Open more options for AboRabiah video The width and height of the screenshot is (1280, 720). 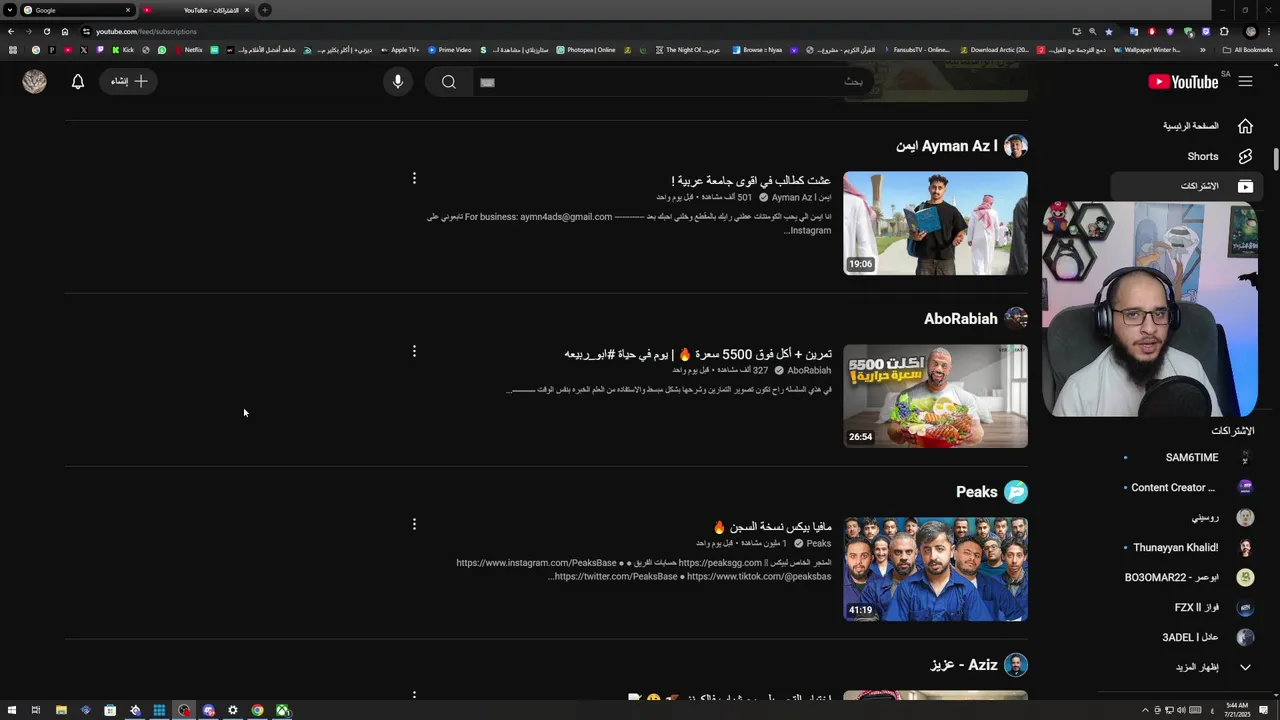click(x=414, y=351)
